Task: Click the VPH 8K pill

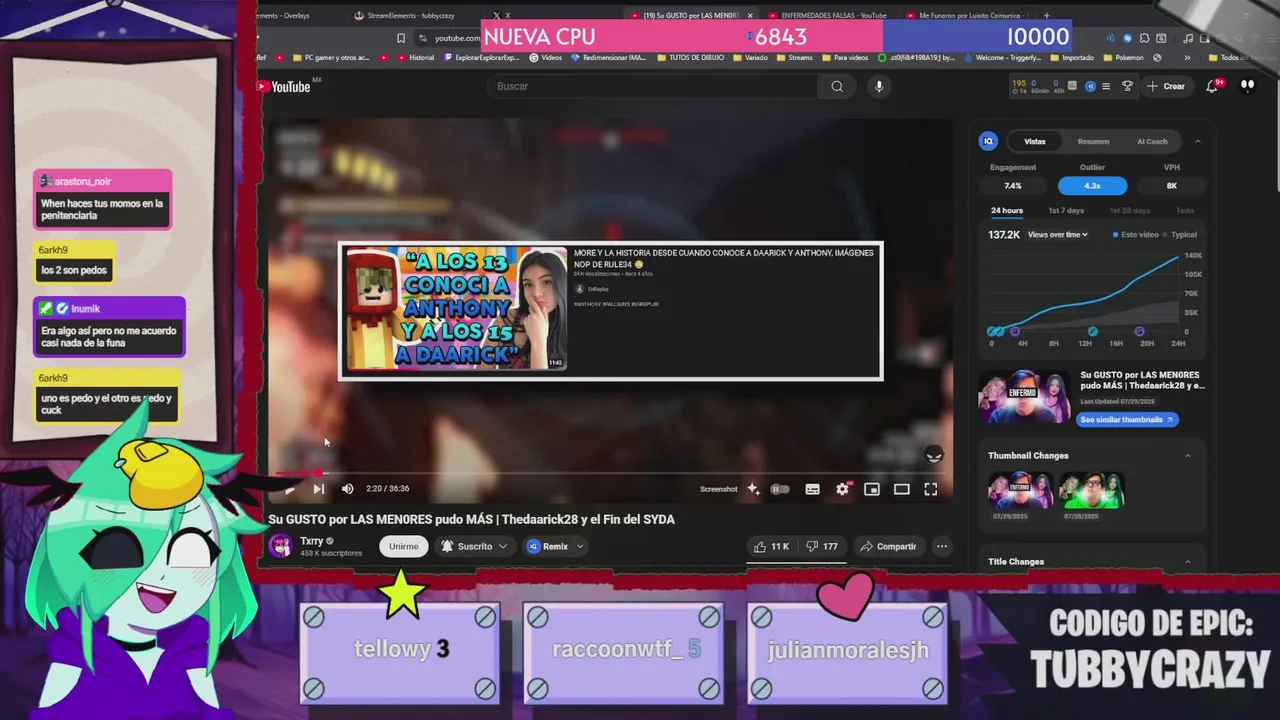Action: tap(1172, 186)
